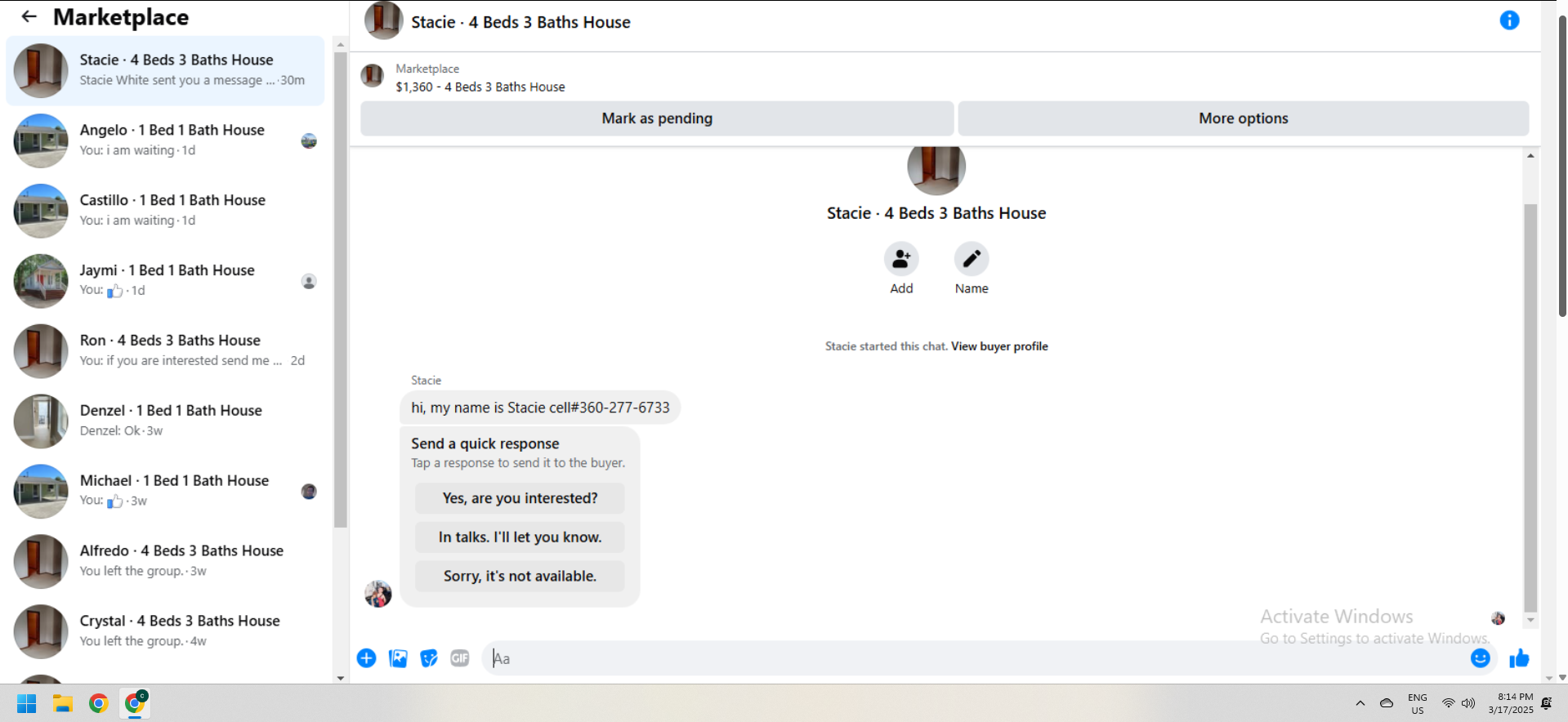
Task: Open the Windows notification center icon
Action: 1547,703
